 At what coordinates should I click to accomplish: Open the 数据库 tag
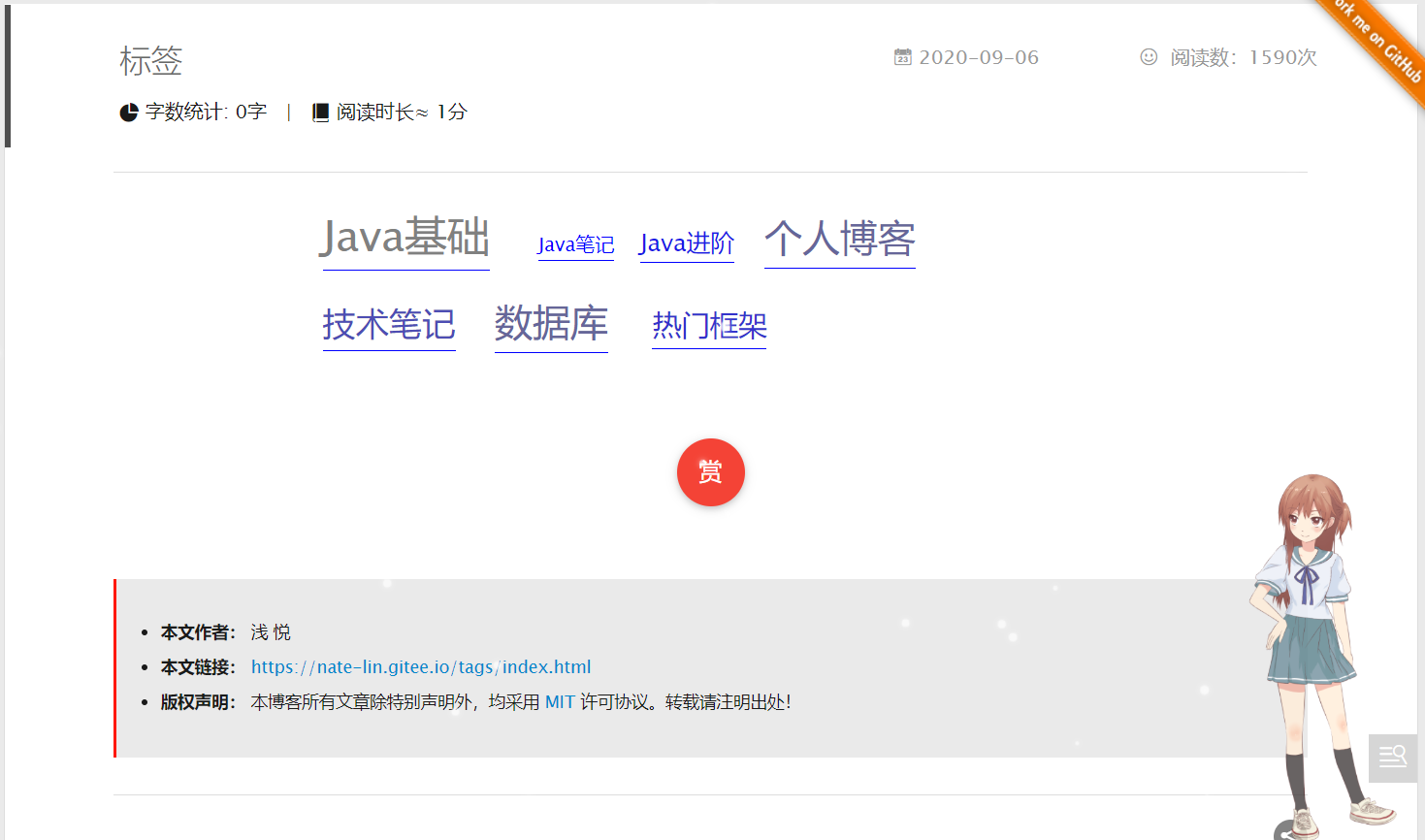pyautogui.click(x=551, y=324)
